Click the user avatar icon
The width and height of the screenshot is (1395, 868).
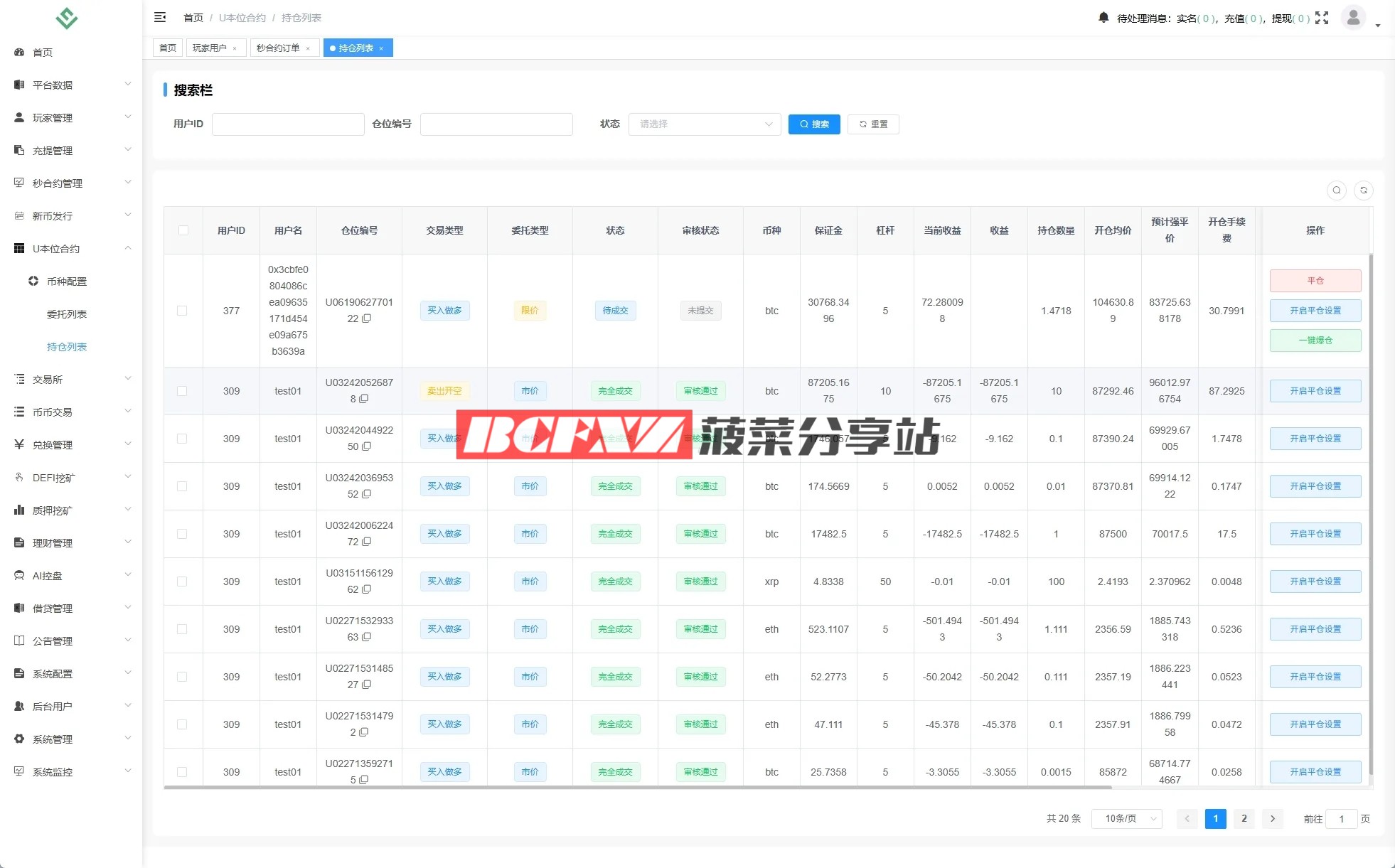pyautogui.click(x=1353, y=17)
